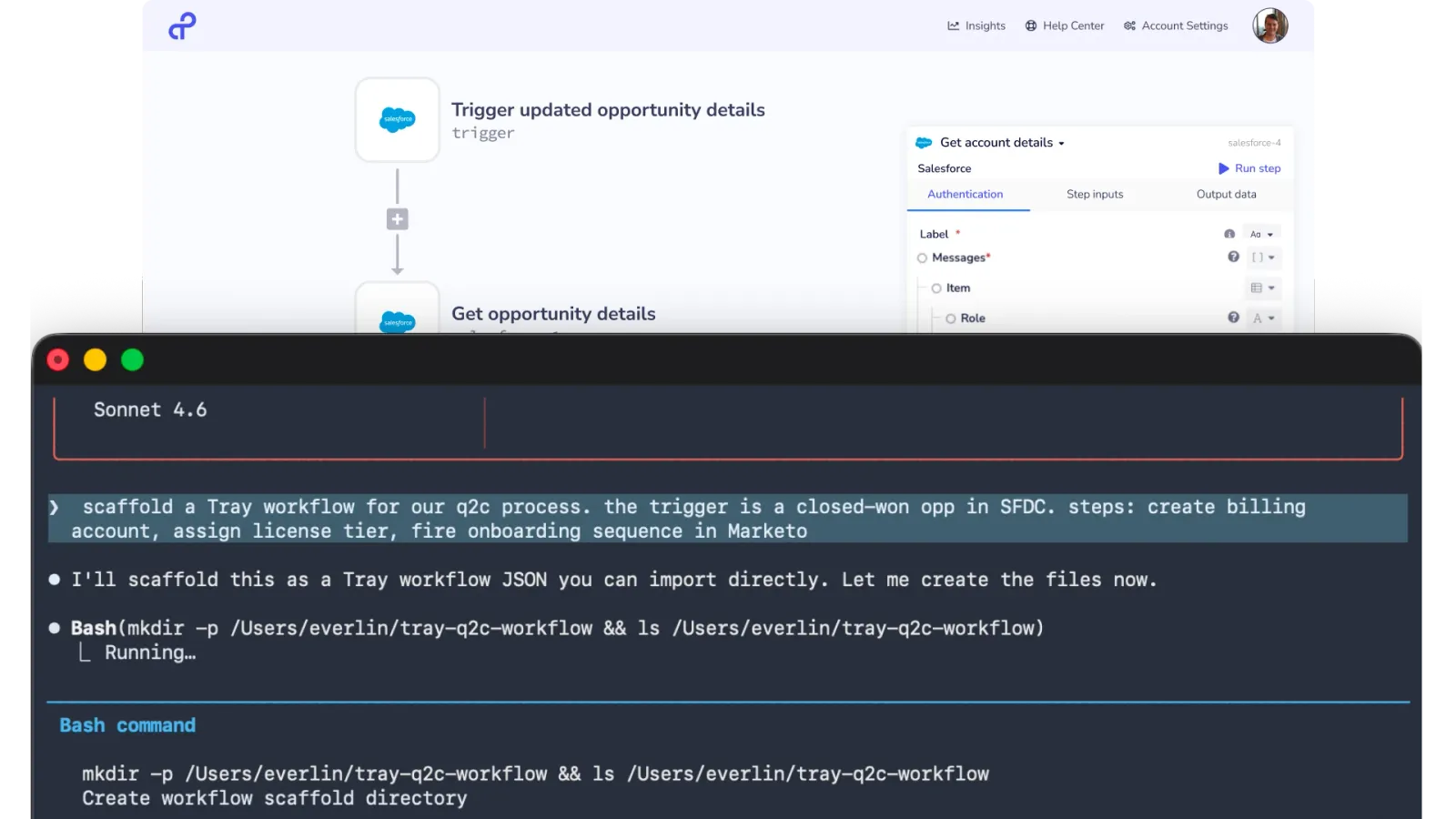Select the Salesforce trigger step icon
The height and width of the screenshot is (819, 1456).
click(x=397, y=119)
